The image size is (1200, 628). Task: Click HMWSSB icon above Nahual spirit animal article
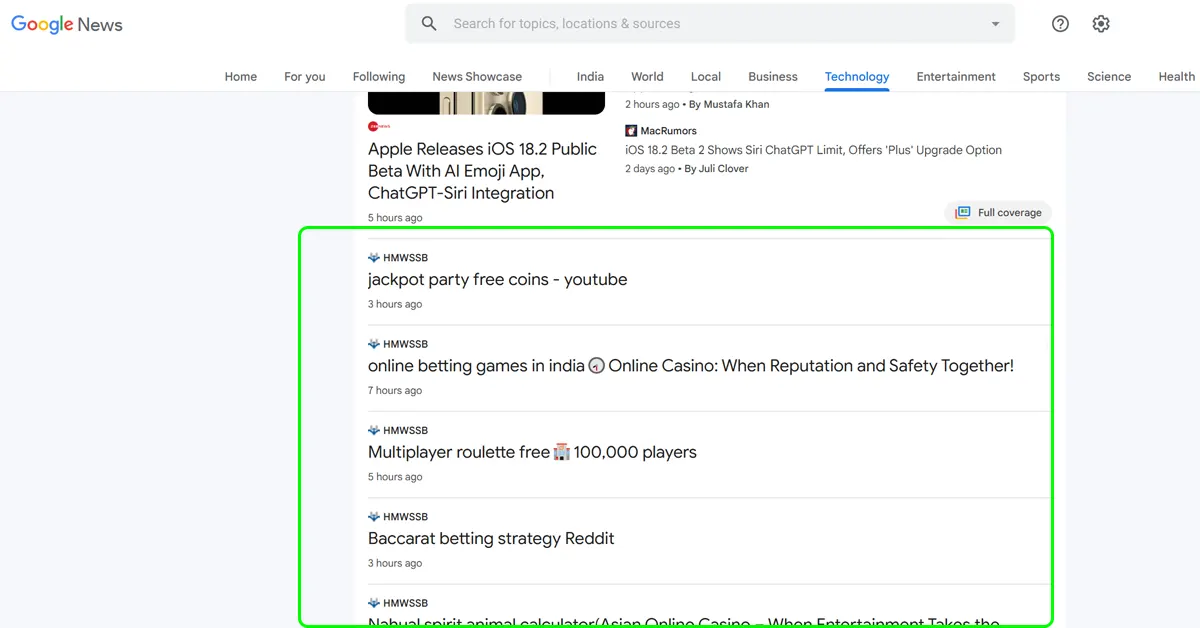coord(374,603)
